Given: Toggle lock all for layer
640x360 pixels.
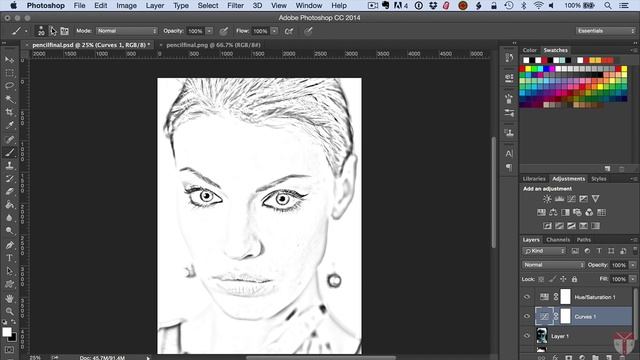Looking at the screenshot, I should point(574,279).
